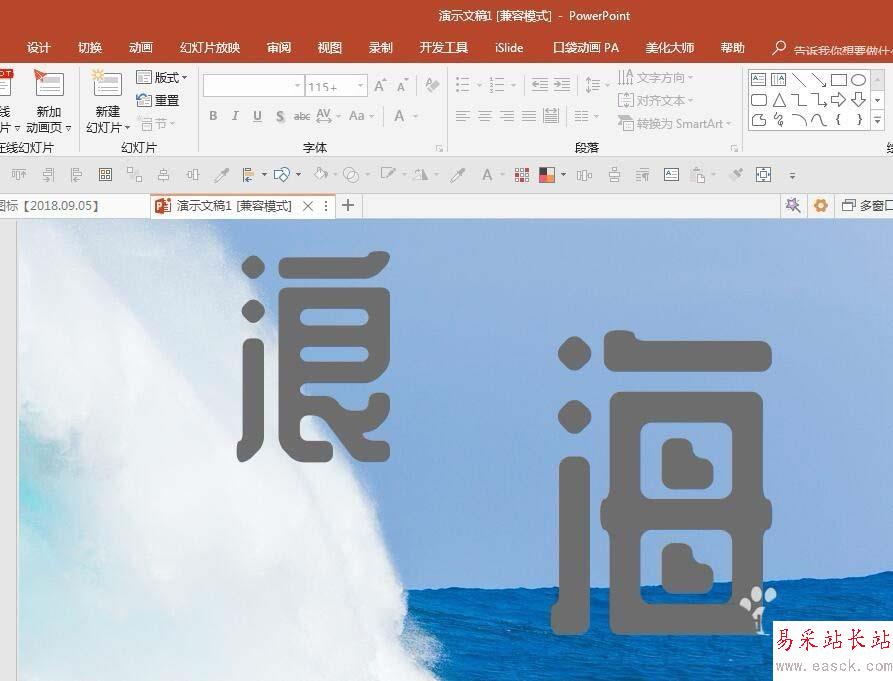Screen dimensions: 893x681
Task: Open the 开发工具 ribbon tab
Action: (444, 47)
